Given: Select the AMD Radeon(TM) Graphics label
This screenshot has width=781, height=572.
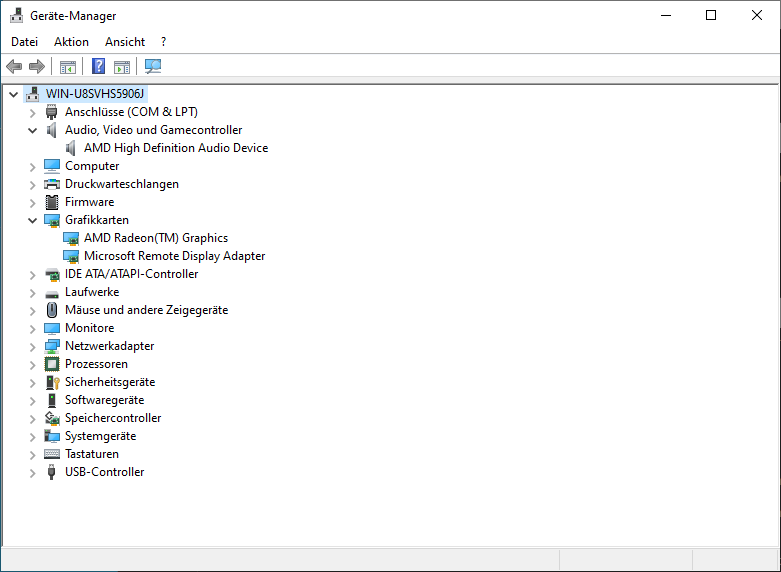Looking at the screenshot, I should (x=156, y=238).
